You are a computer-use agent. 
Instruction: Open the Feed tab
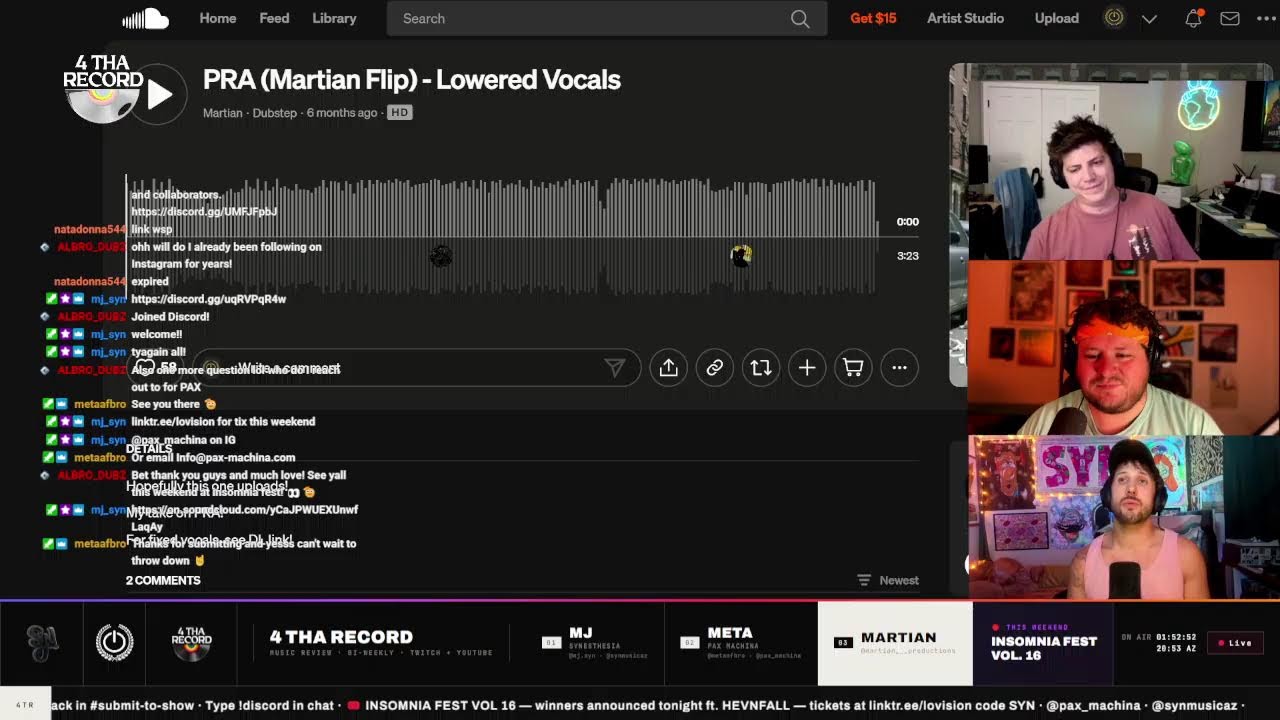pyautogui.click(x=274, y=18)
